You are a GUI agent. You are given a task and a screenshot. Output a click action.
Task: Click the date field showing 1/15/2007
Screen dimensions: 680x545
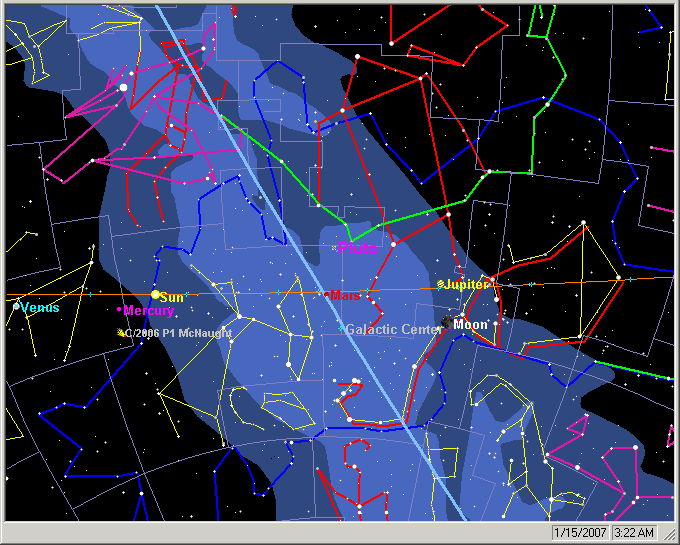pyautogui.click(x=580, y=533)
